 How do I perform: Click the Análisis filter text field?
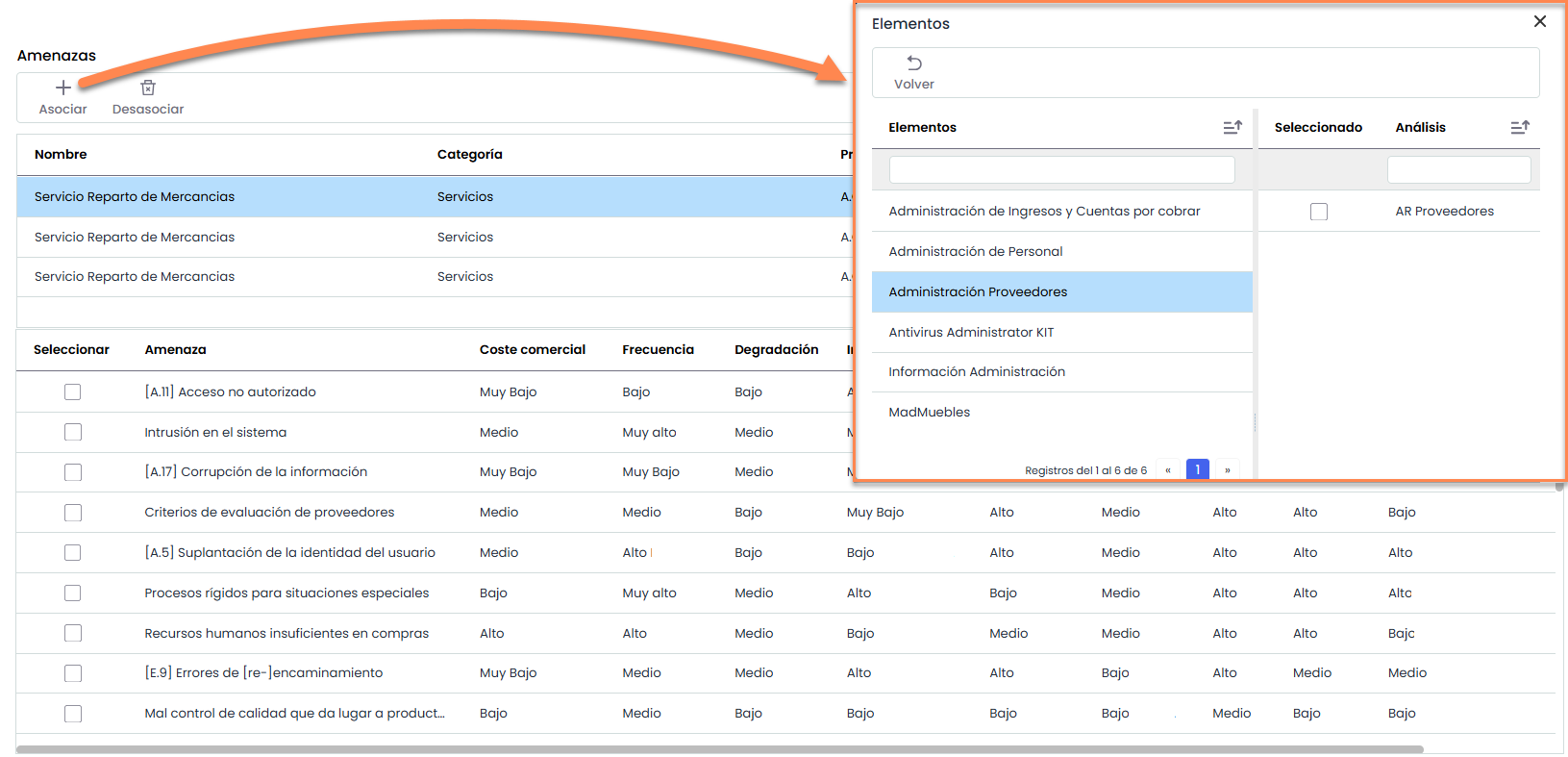(x=1458, y=170)
